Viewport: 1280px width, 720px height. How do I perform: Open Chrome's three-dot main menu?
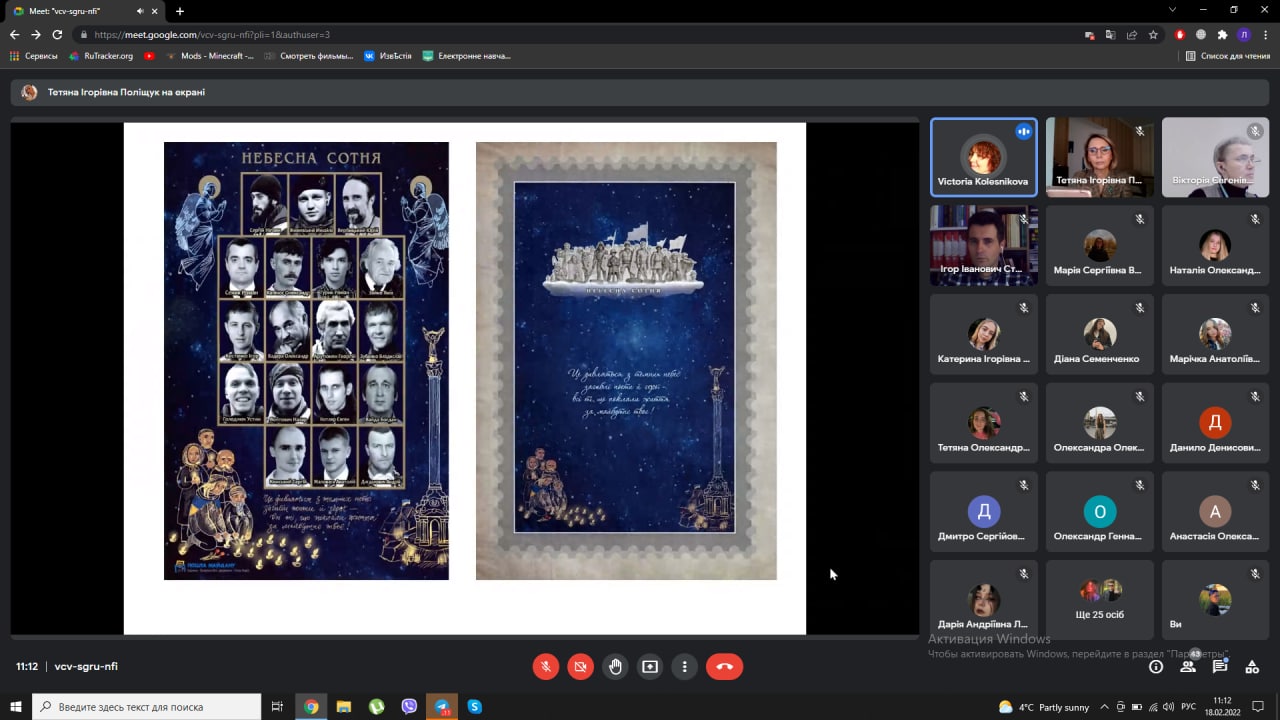[1266, 34]
